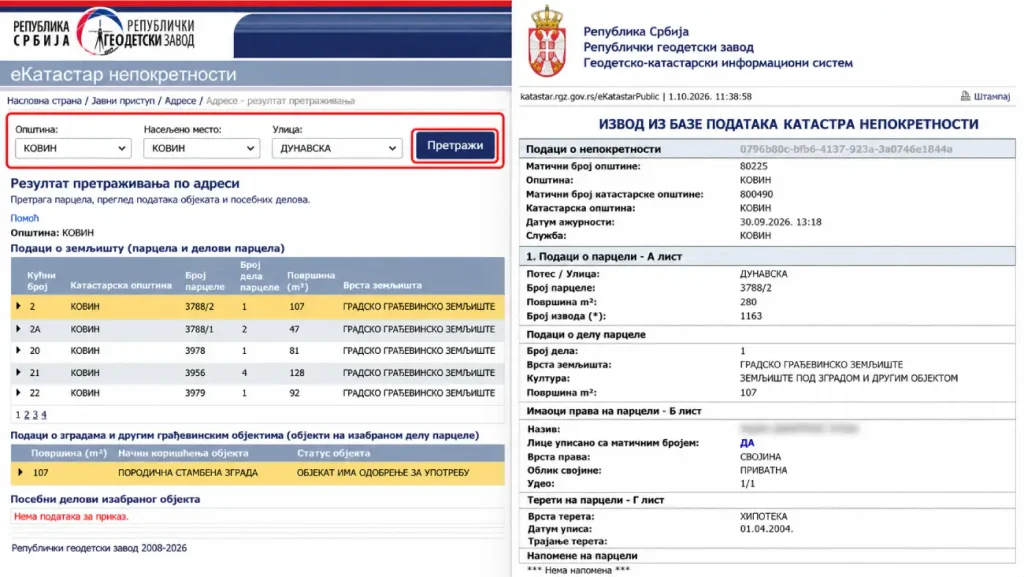Click the Кућни број column header
Screen dimensions: 1024x577
click(41, 281)
